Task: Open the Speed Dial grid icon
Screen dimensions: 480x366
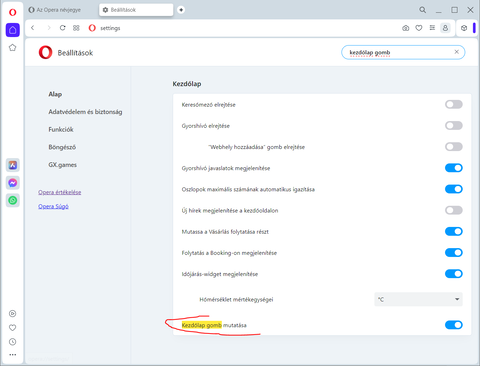Action: pyautogui.click(x=76, y=28)
